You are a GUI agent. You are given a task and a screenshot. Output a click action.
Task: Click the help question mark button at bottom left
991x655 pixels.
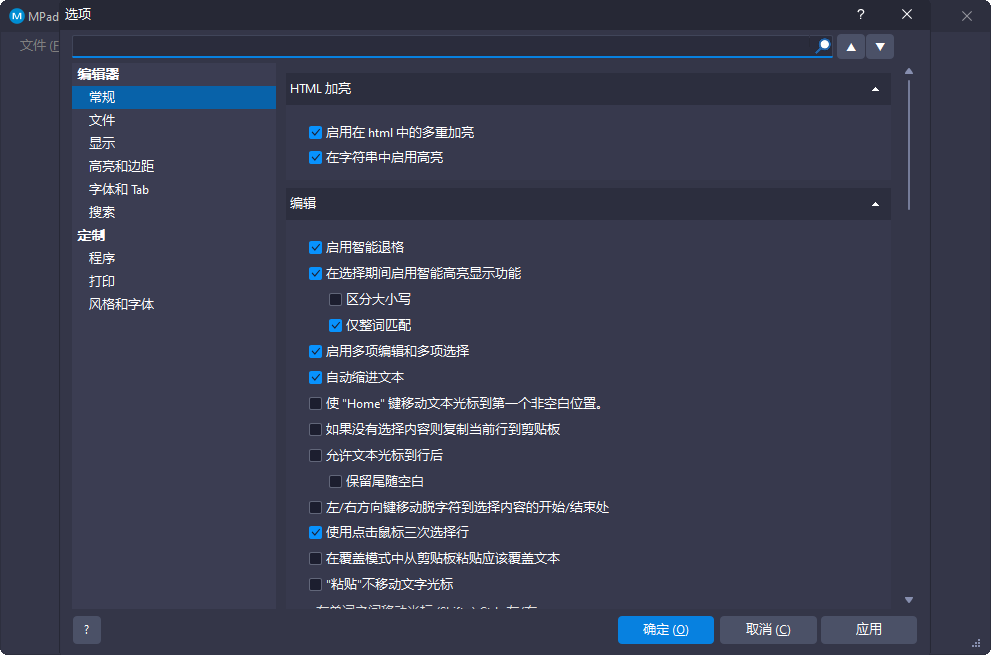(x=86, y=630)
